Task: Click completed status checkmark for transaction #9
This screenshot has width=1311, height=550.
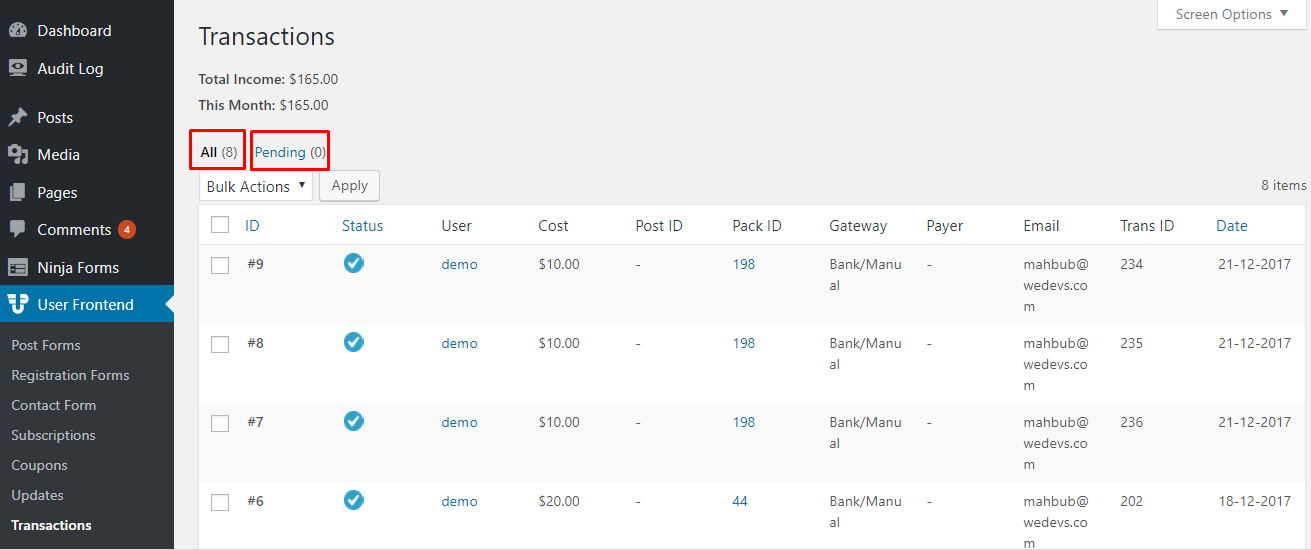Action: [x=353, y=263]
